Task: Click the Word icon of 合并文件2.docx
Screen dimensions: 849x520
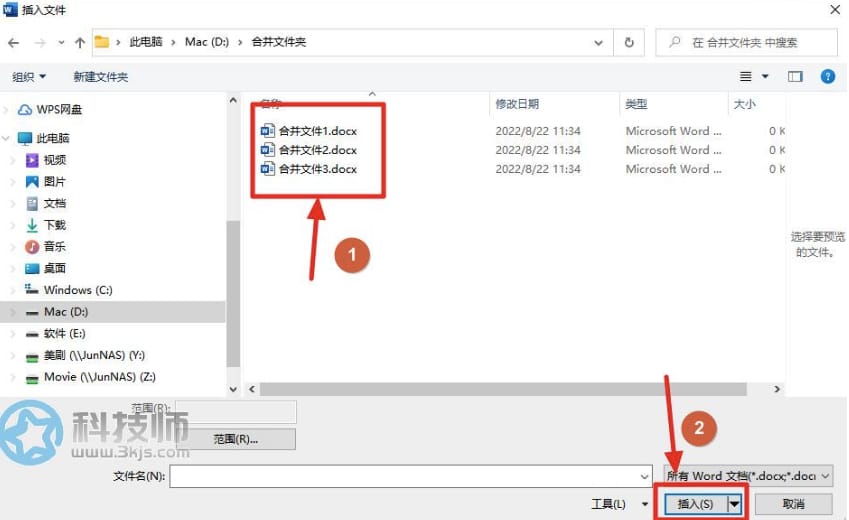Action: [x=267, y=150]
